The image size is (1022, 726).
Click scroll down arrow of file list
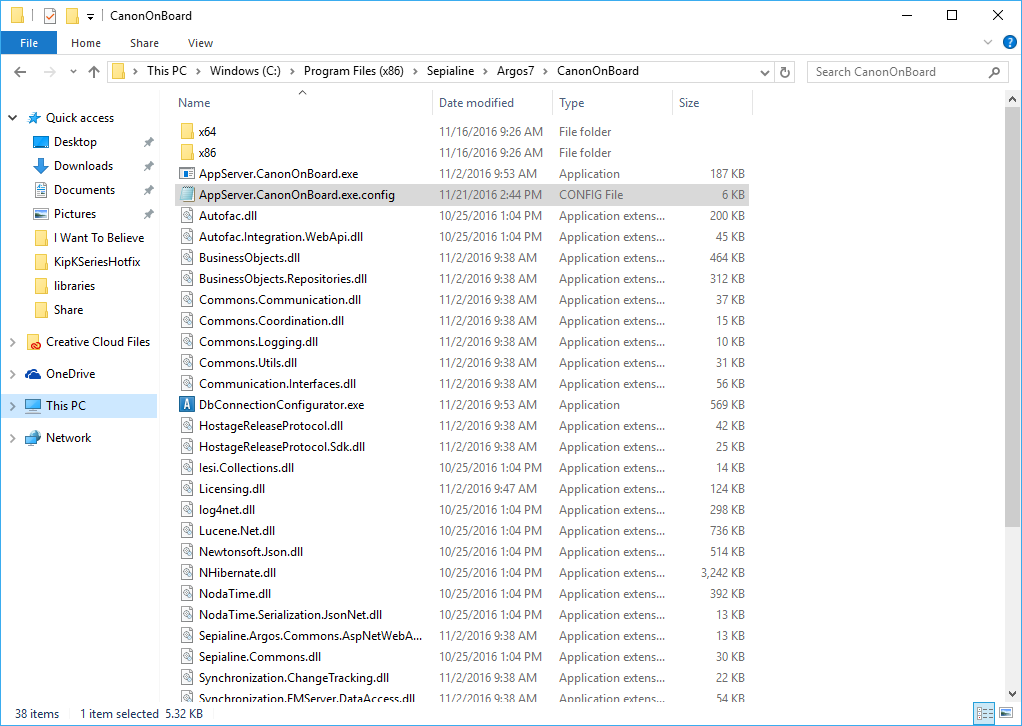click(x=1012, y=694)
